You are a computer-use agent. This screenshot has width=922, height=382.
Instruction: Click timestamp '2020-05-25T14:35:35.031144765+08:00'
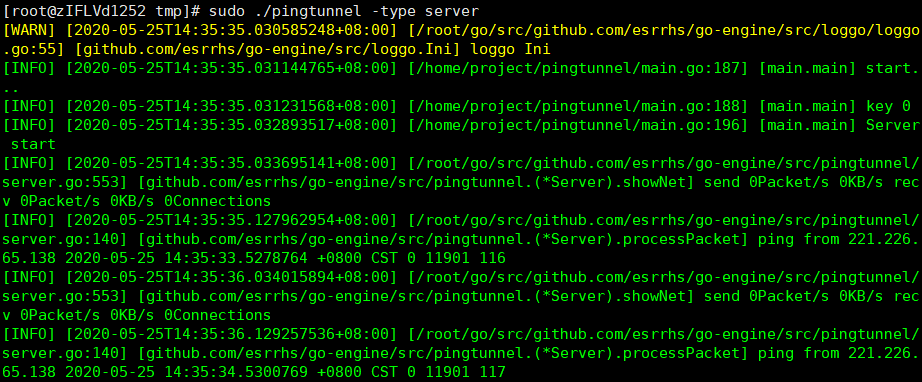click(232, 69)
